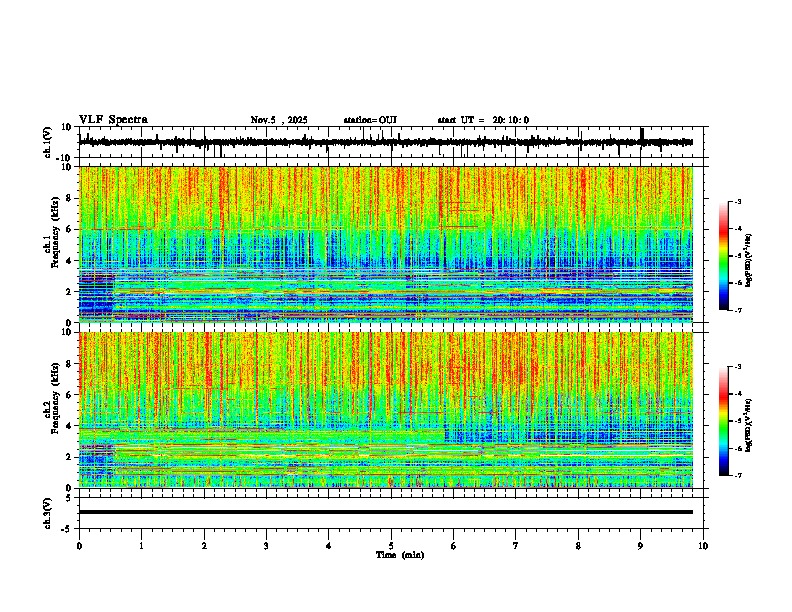The image size is (792, 612).
Task: Click the "2" tick on ch.1 frequency axis
Action: [69, 291]
